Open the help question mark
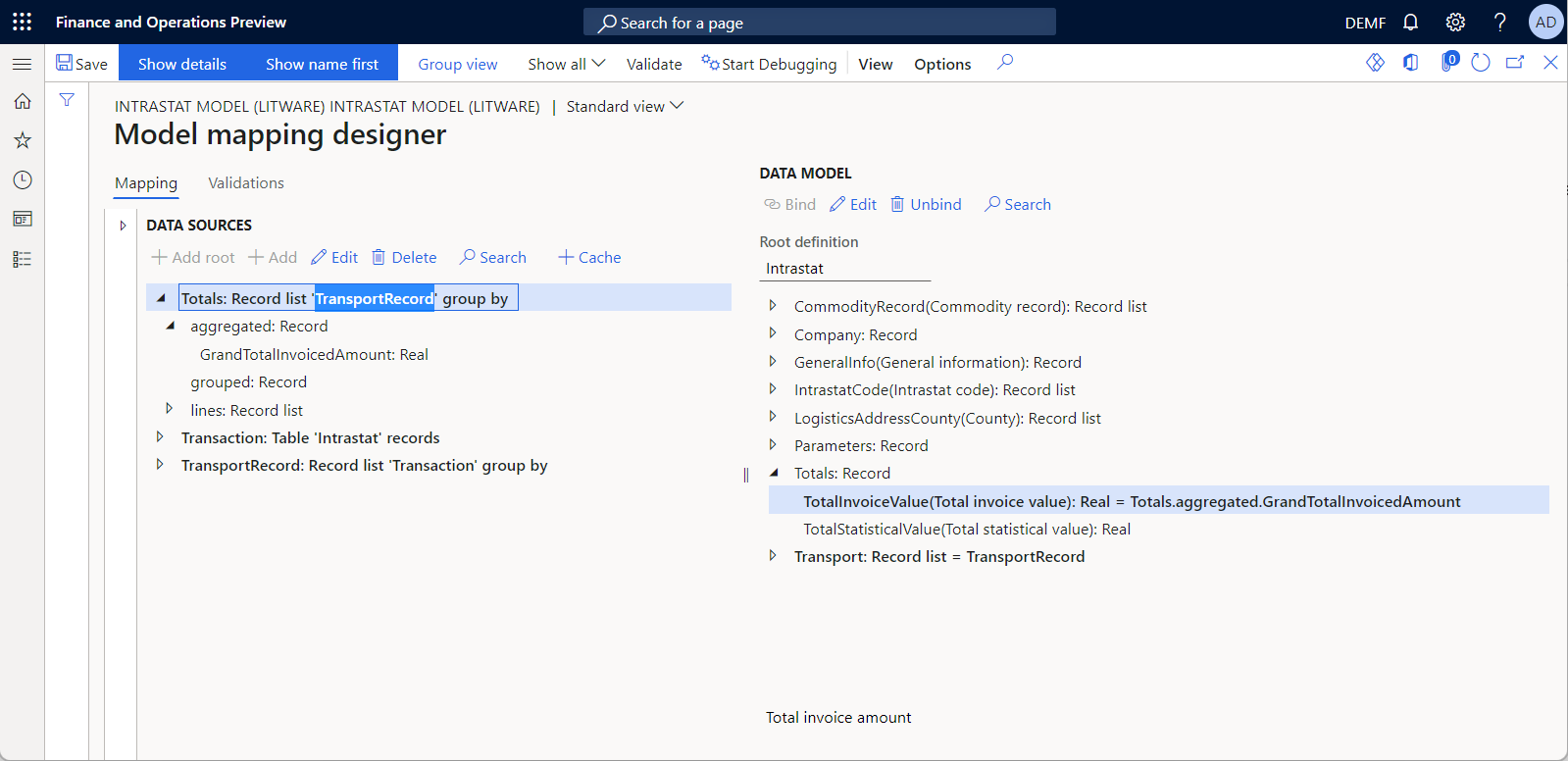The image size is (1568, 761). (1499, 22)
